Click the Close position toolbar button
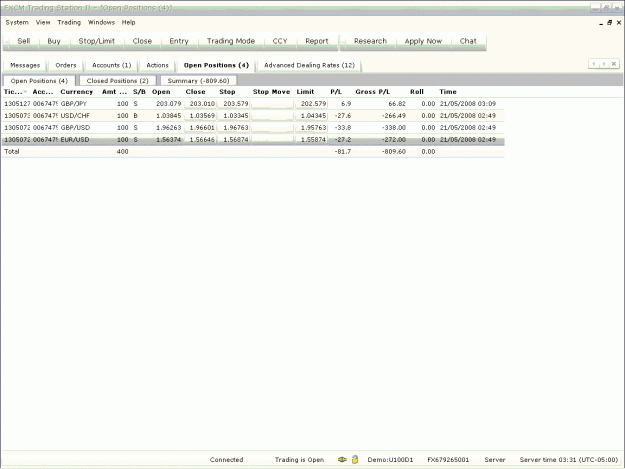This screenshot has width=625, height=469. pyautogui.click(x=142, y=41)
